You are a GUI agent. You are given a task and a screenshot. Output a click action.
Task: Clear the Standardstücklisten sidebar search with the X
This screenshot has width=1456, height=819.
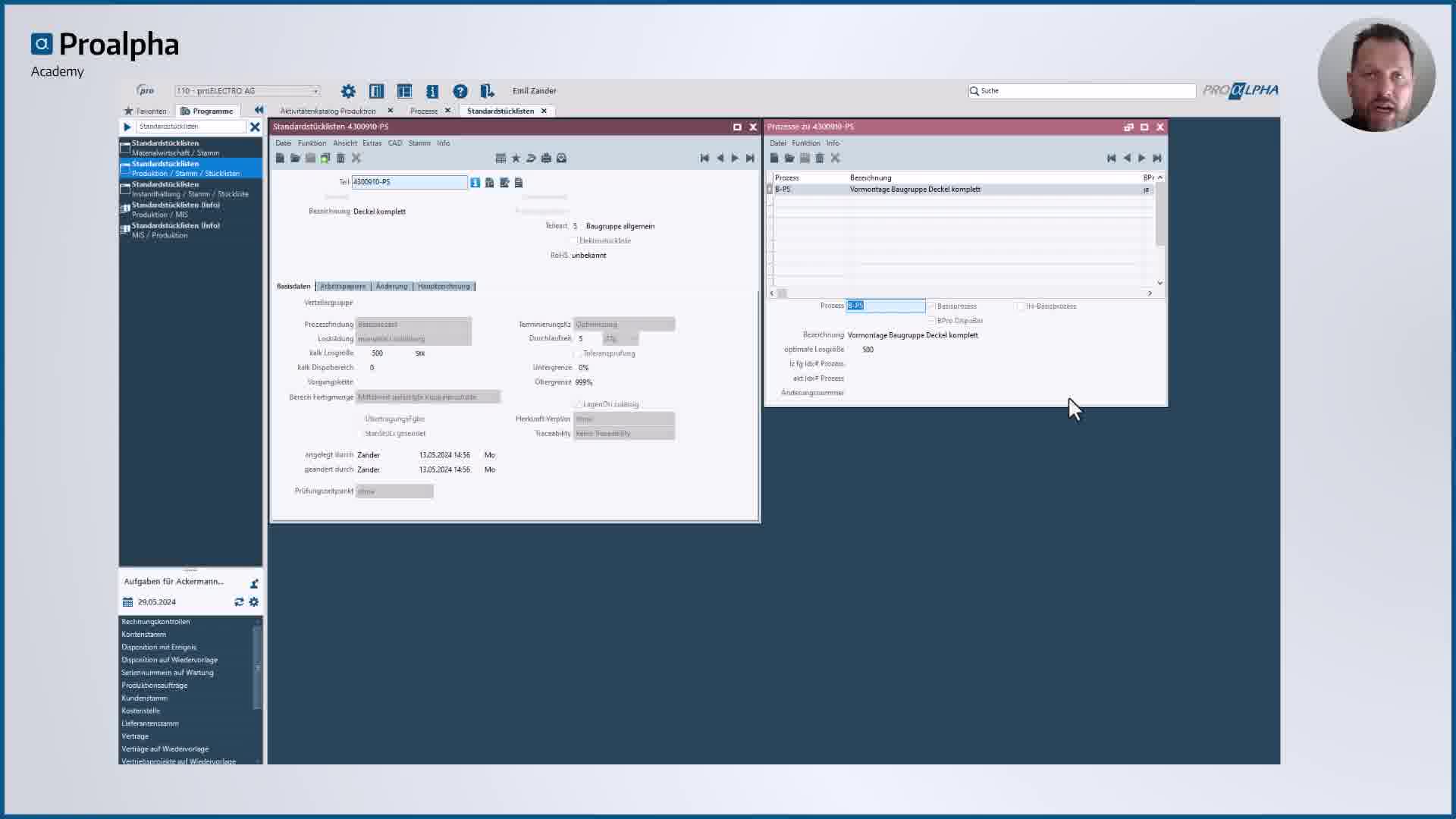(x=255, y=127)
